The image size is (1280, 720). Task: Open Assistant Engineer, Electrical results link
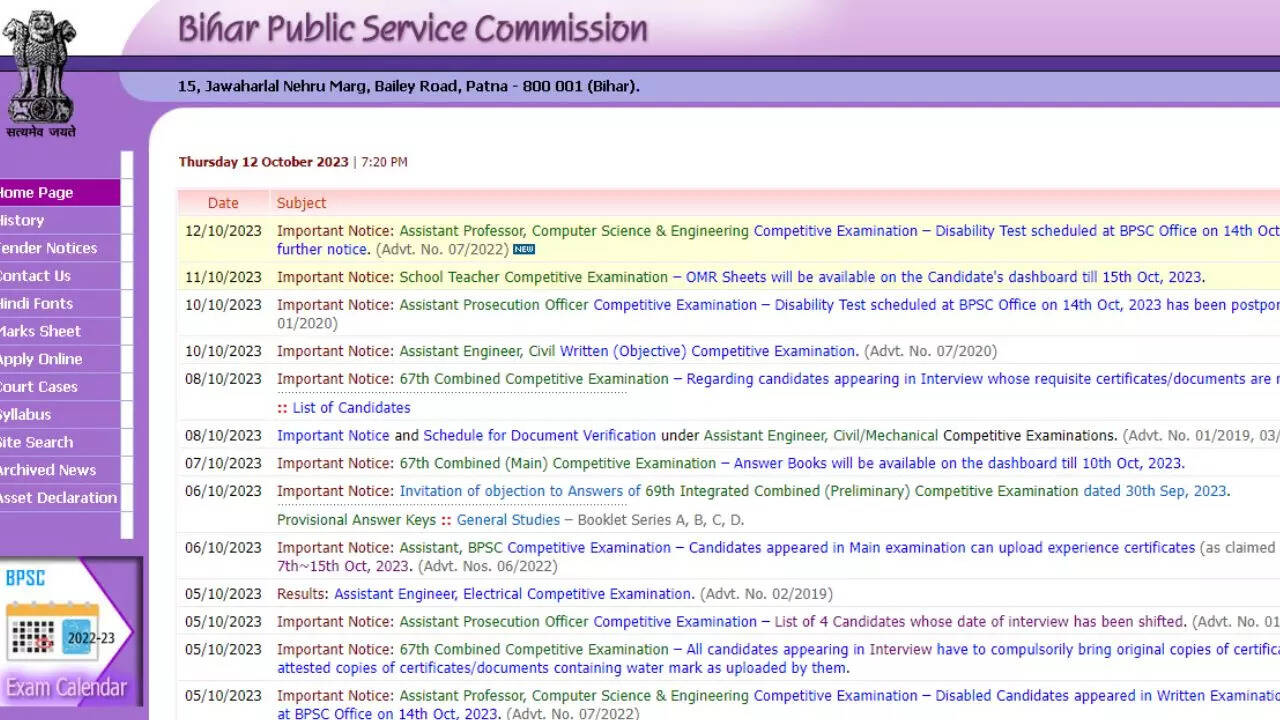coord(513,594)
